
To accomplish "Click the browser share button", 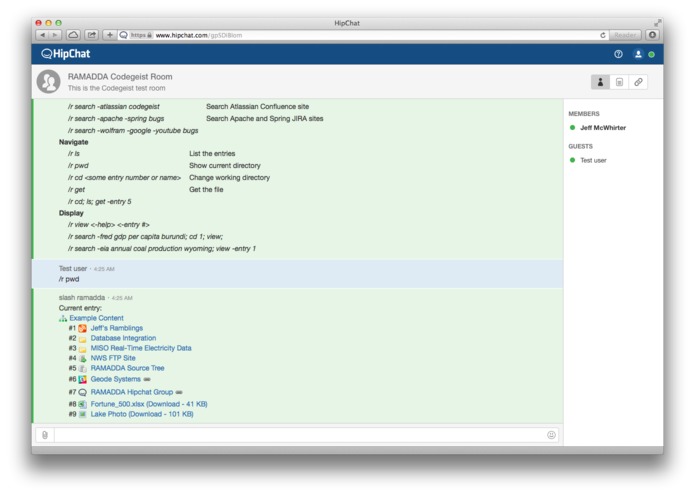I will click(x=92, y=35).
